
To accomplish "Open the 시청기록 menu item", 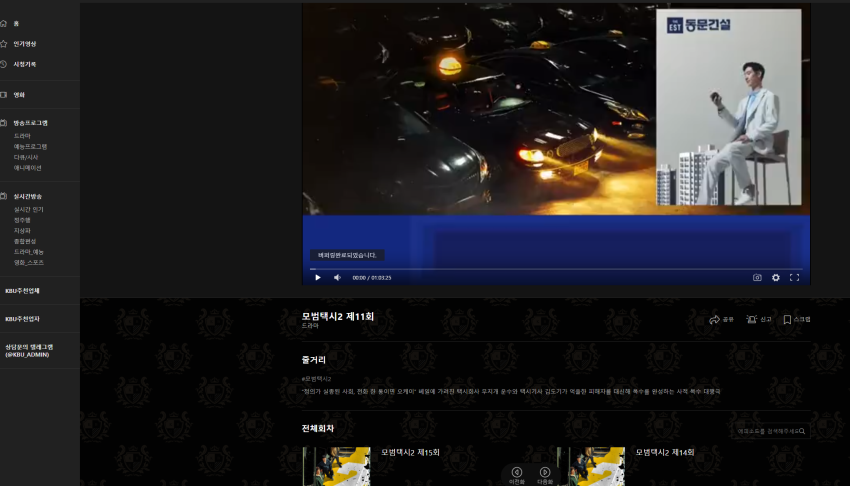I will coord(24,64).
